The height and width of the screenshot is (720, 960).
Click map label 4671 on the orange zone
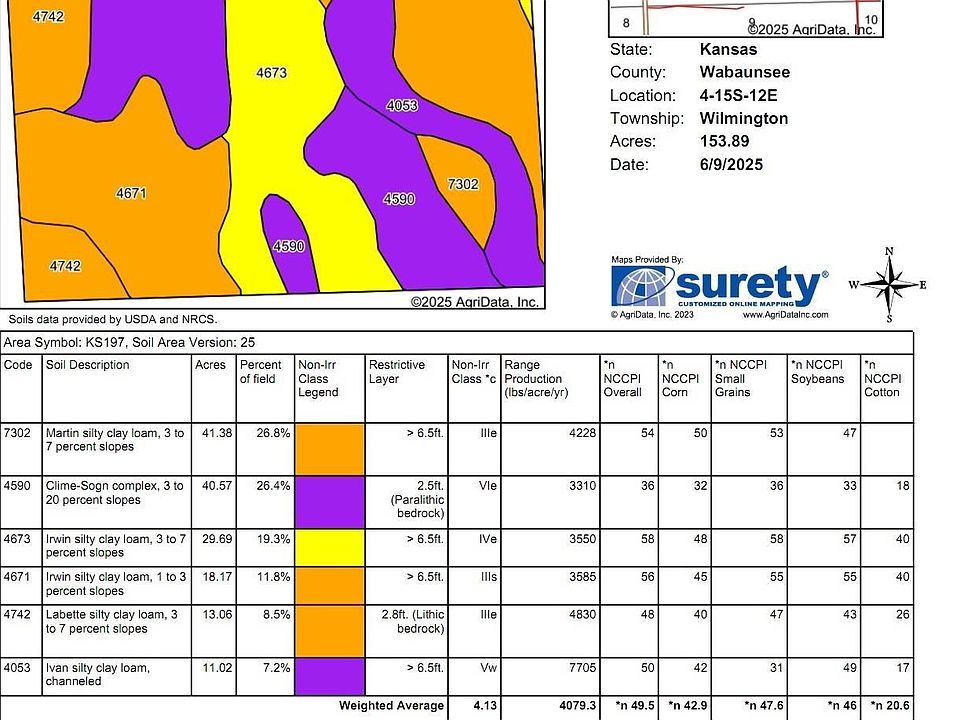(x=131, y=193)
